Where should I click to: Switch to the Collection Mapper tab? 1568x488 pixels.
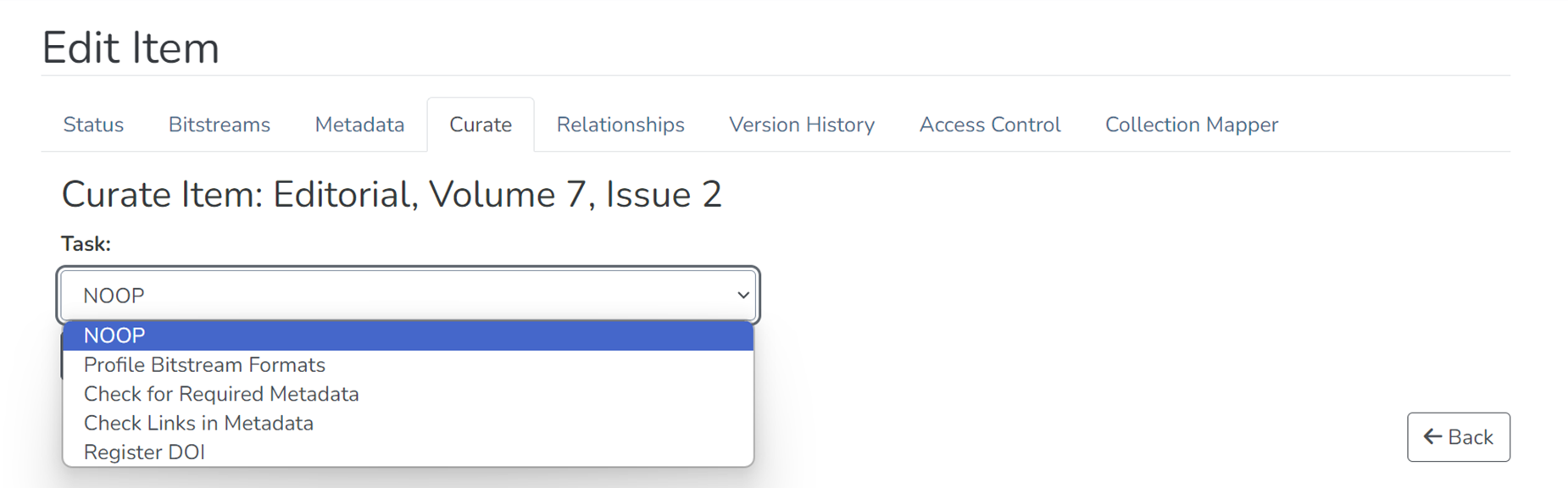1191,125
